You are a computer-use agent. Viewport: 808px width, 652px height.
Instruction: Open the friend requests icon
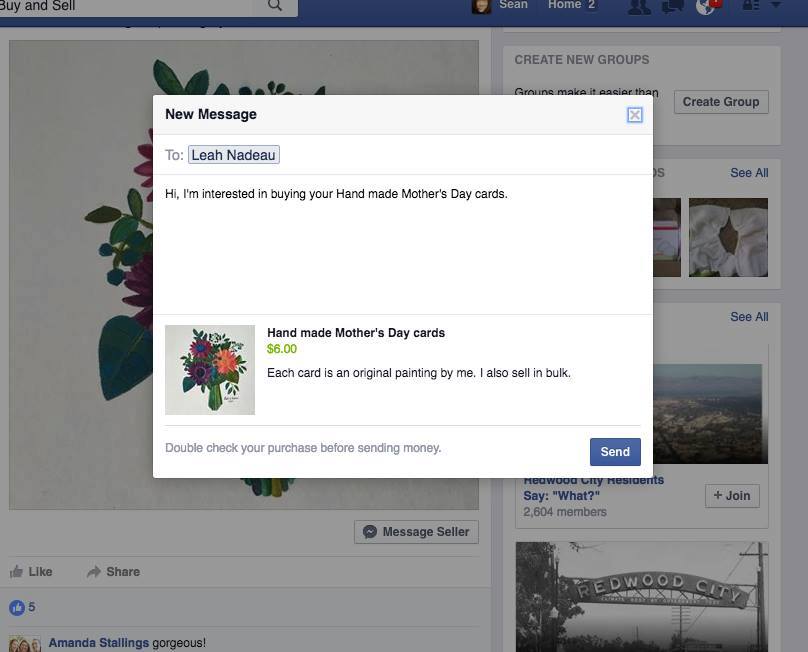point(639,6)
